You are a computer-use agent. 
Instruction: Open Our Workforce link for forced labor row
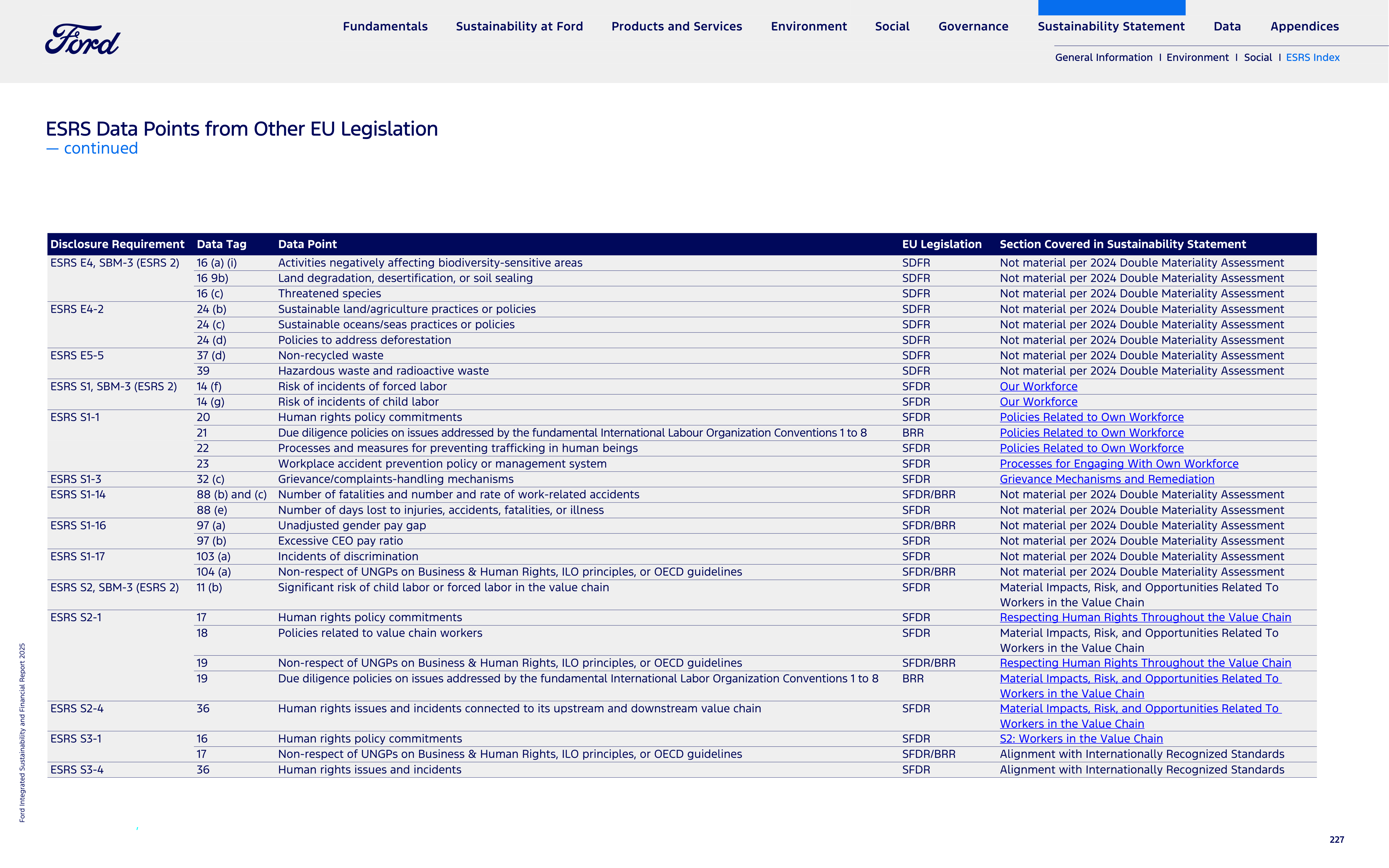click(1038, 386)
